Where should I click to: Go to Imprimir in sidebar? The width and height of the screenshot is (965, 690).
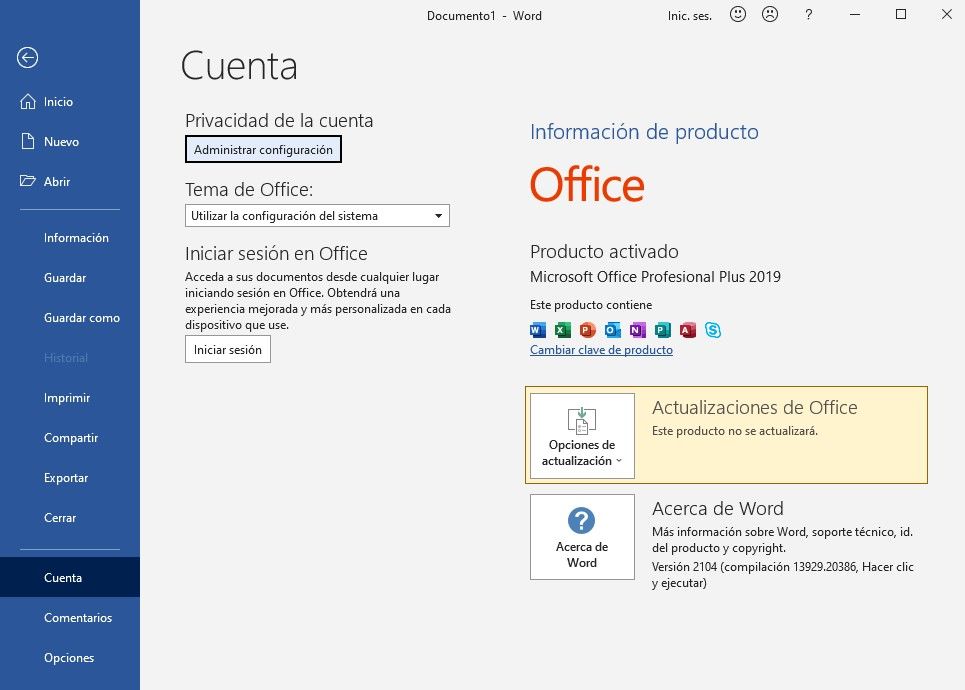[x=66, y=398]
